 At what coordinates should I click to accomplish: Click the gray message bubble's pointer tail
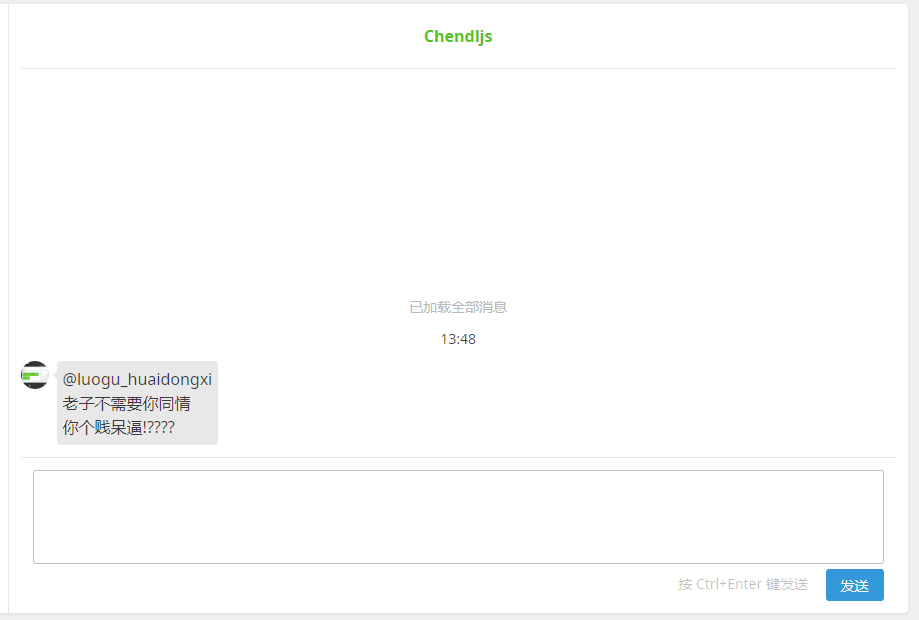(x=55, y=375)
